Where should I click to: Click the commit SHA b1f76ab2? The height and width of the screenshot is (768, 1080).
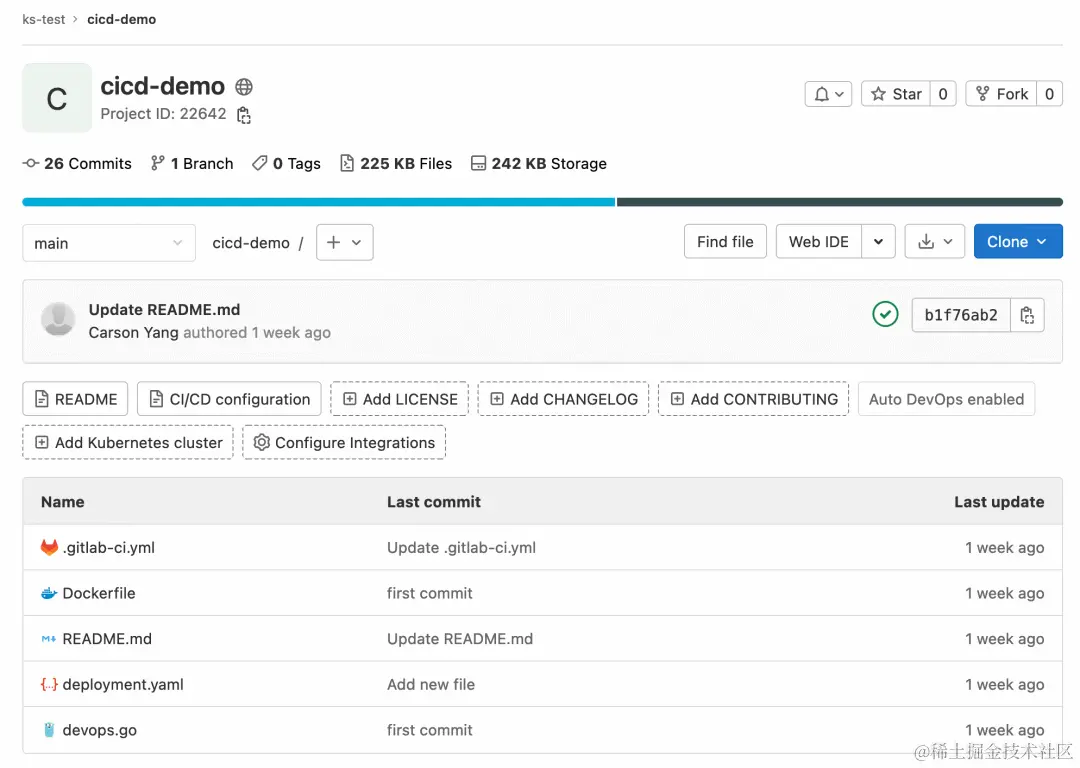pos(961,315)
